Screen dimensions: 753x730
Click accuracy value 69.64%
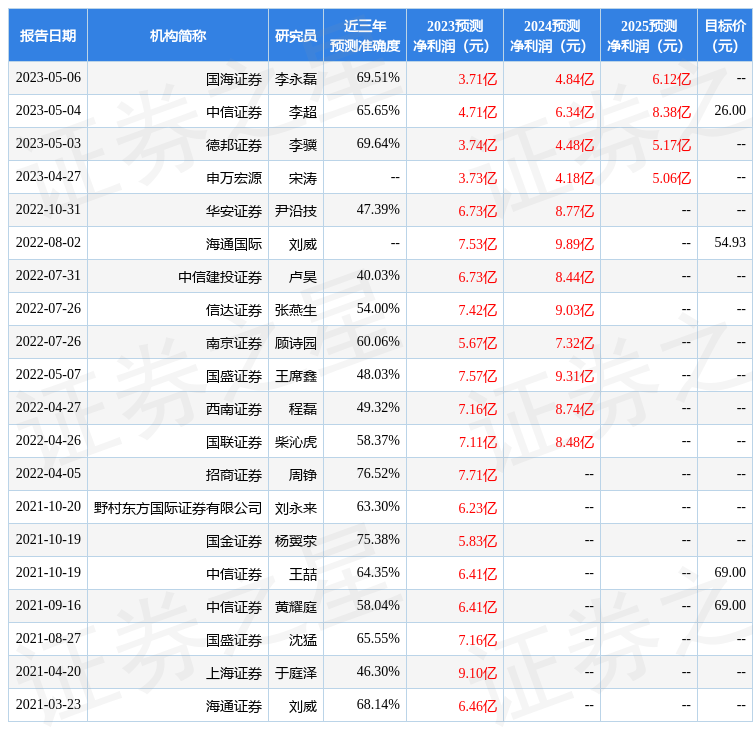[x=378, y=144]
